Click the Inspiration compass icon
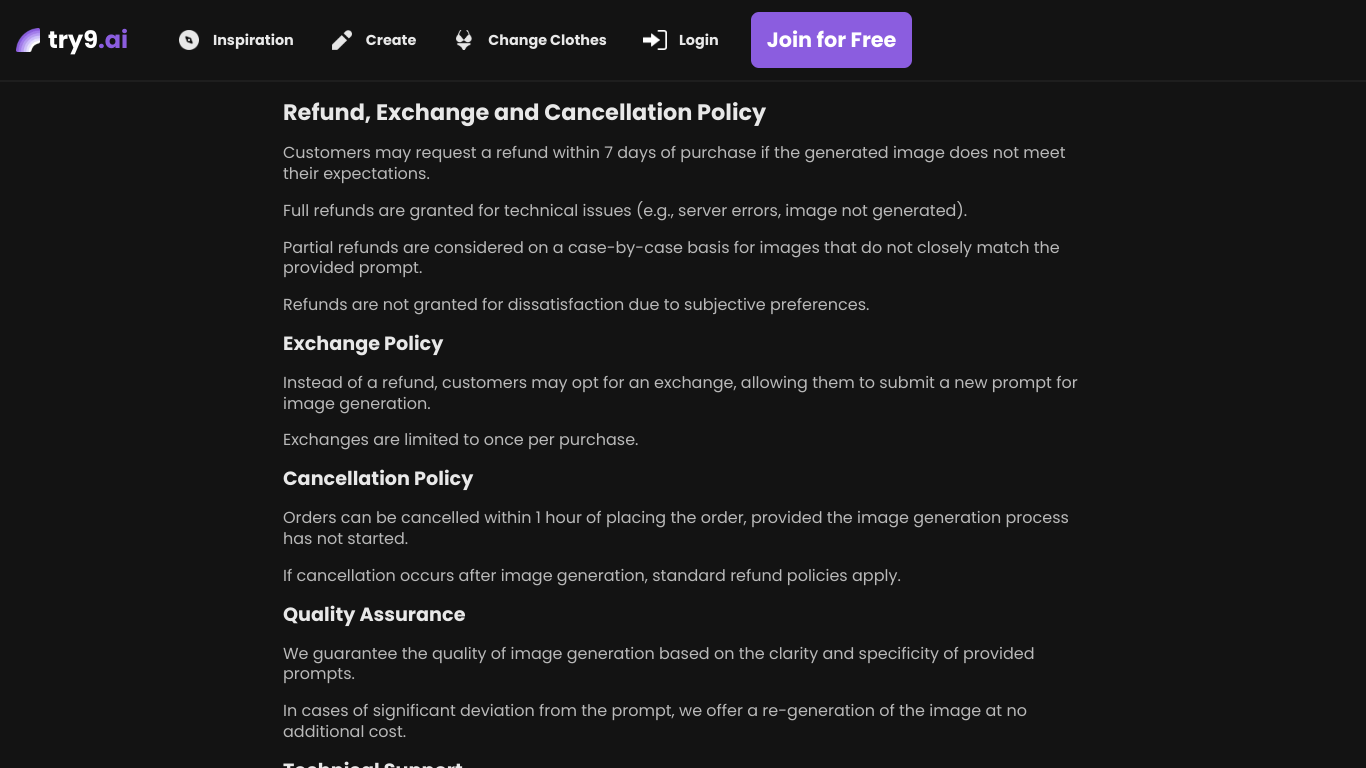The height and width of the screenshot is (768, 1366). click(x=189, y=40)
